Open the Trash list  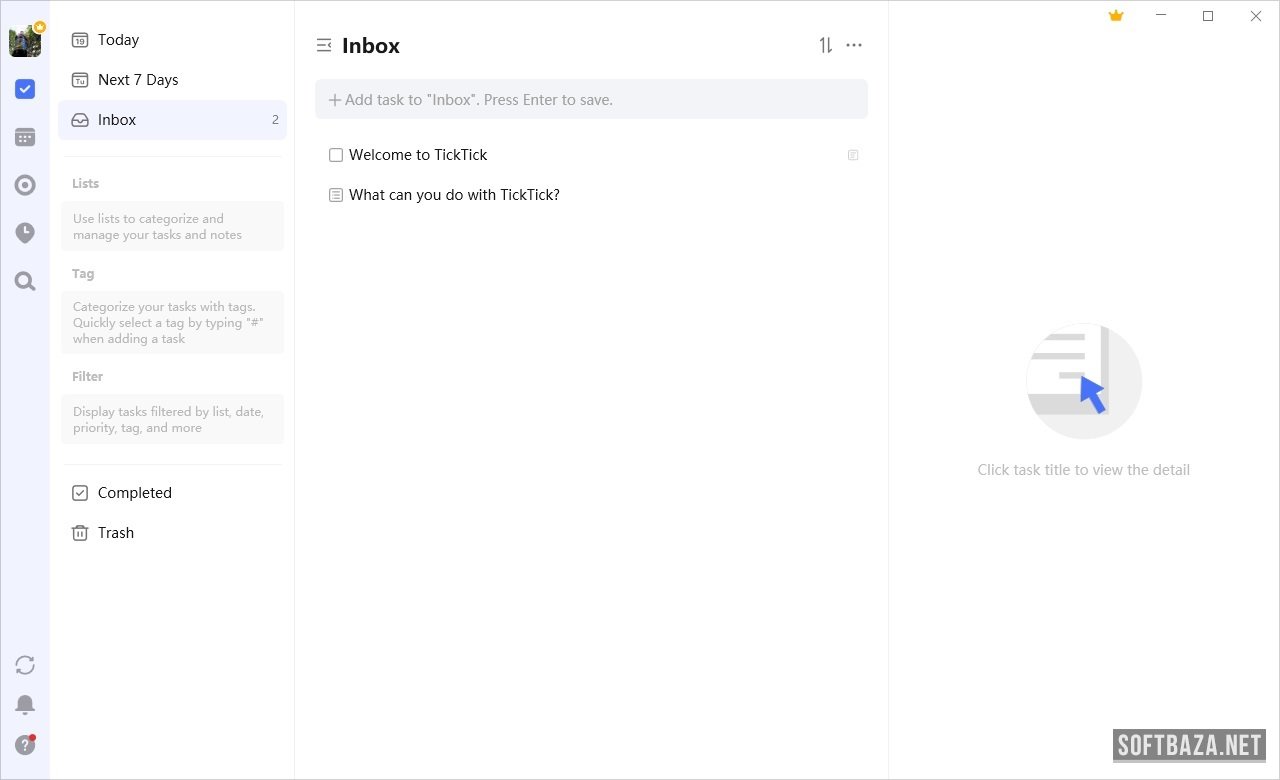[115, 533]
